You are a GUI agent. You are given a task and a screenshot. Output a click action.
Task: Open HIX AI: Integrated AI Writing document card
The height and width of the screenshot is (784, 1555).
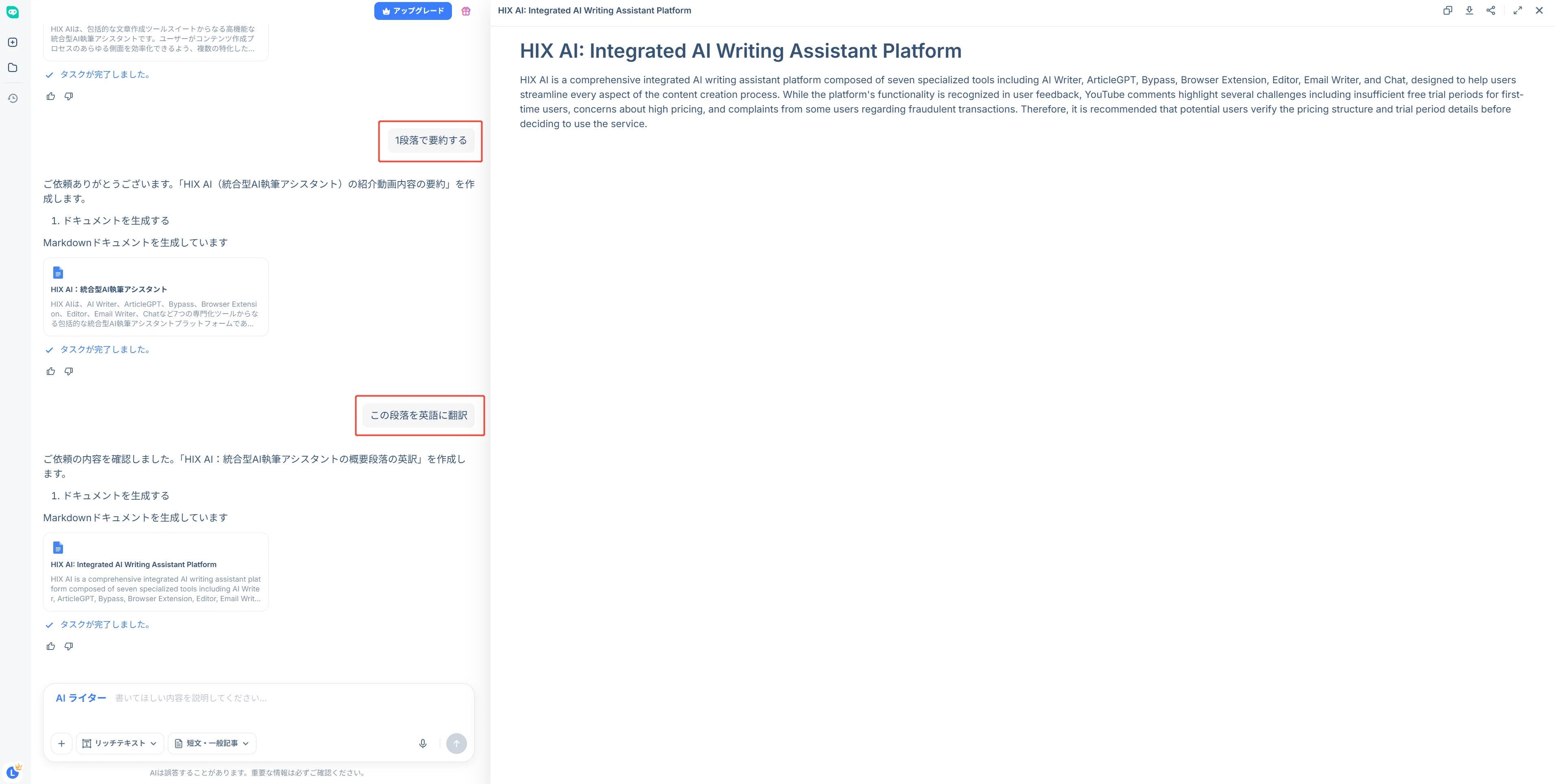pyautogui.click(x=156, y=572)
